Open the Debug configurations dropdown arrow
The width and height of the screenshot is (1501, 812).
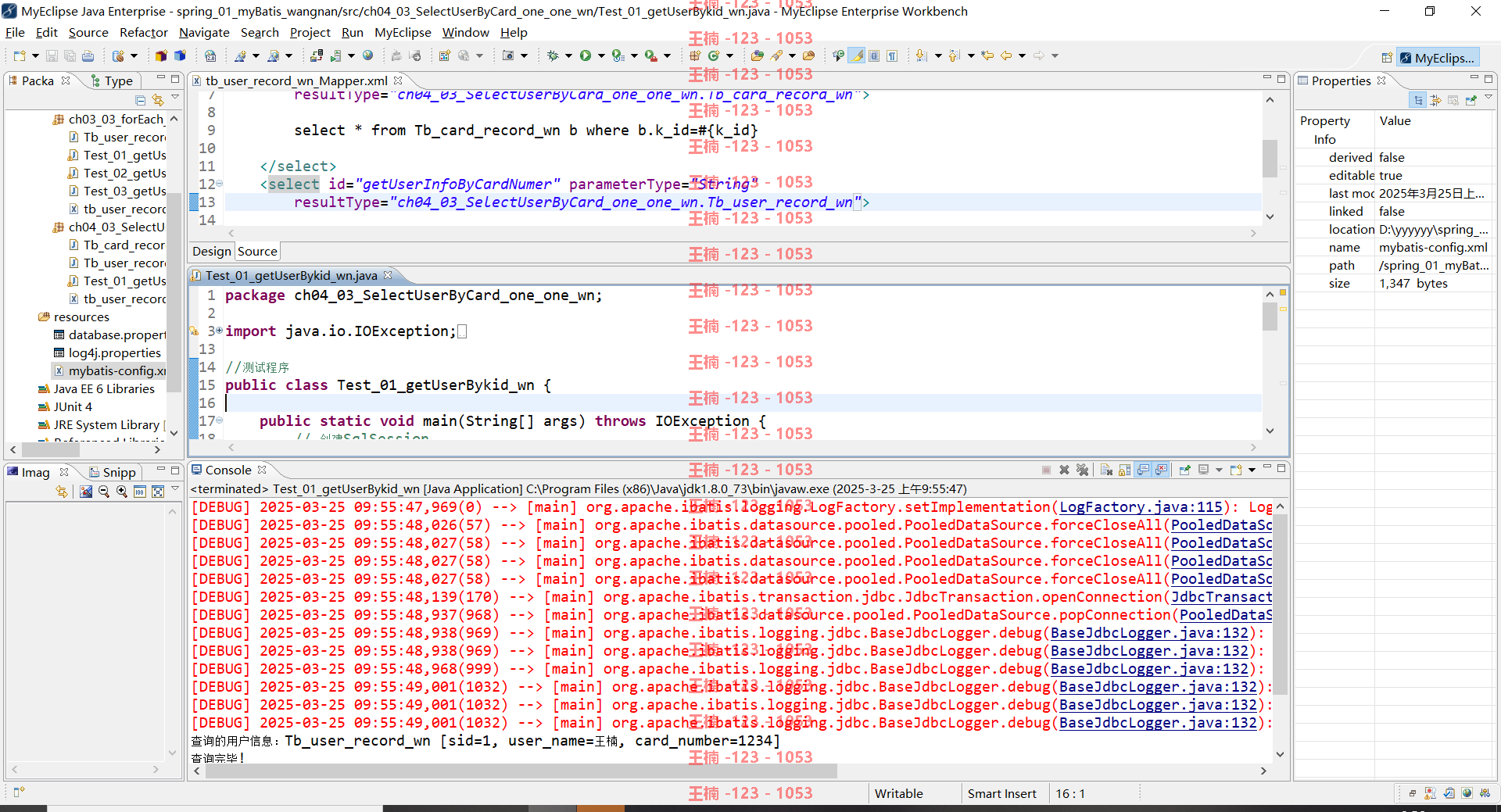568,56
